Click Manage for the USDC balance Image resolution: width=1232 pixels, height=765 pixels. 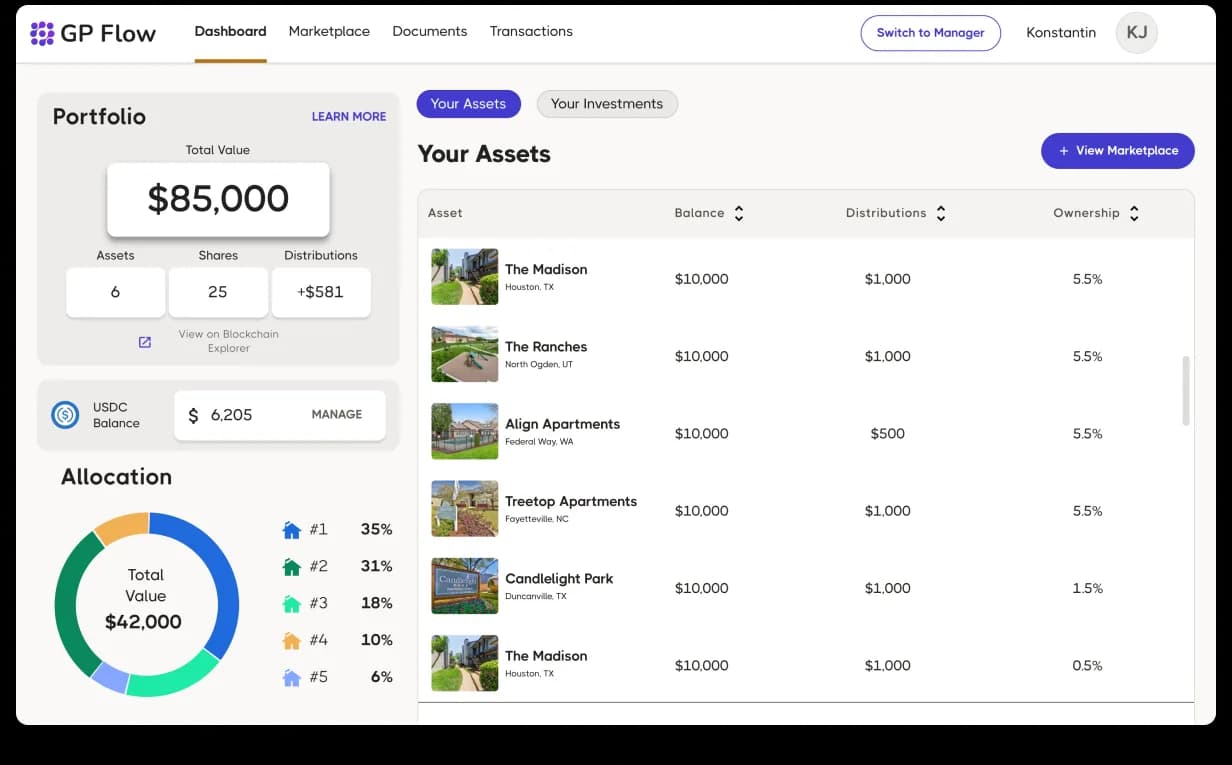337,415
